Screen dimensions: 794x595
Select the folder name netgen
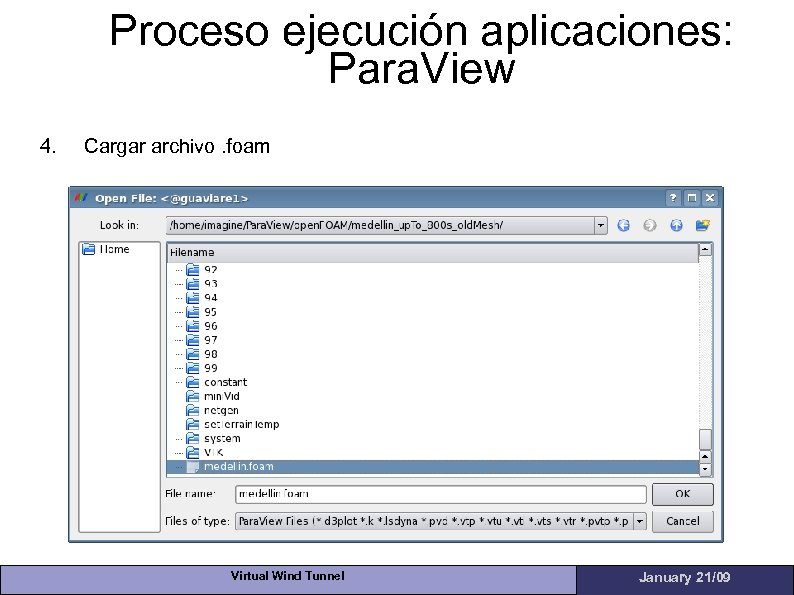[x=221, y=411]
